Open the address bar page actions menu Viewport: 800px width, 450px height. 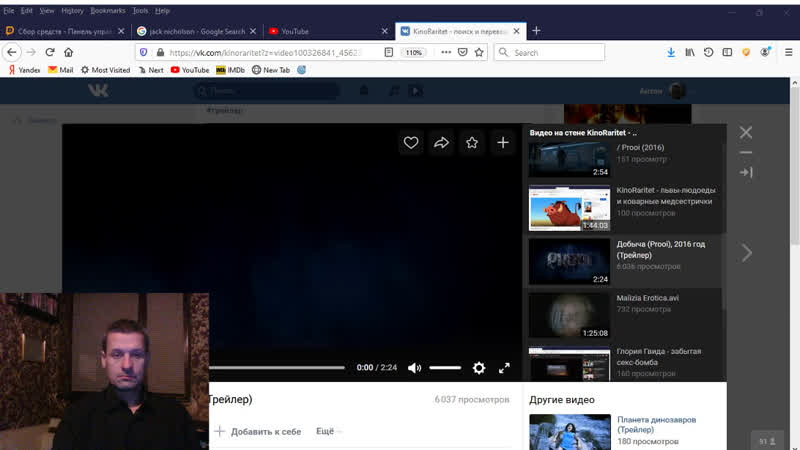coord(444,52)
